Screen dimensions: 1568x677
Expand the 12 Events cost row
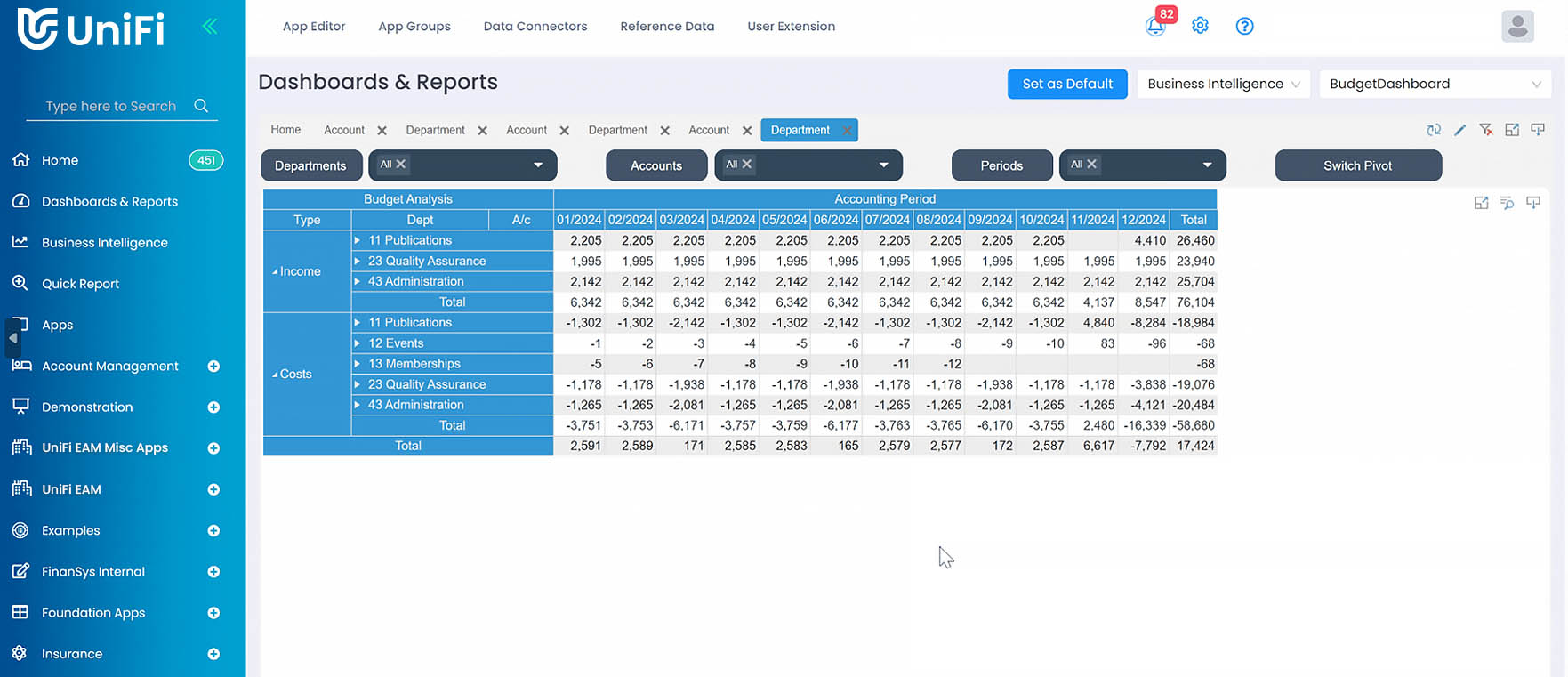pyautogui.click(x=358, y=343)
